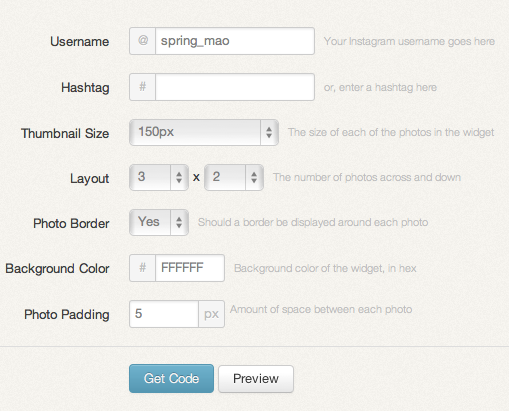This screenshot has height=411, width=509.
Task: Click the Get Code button
Action: click(171, 378)
